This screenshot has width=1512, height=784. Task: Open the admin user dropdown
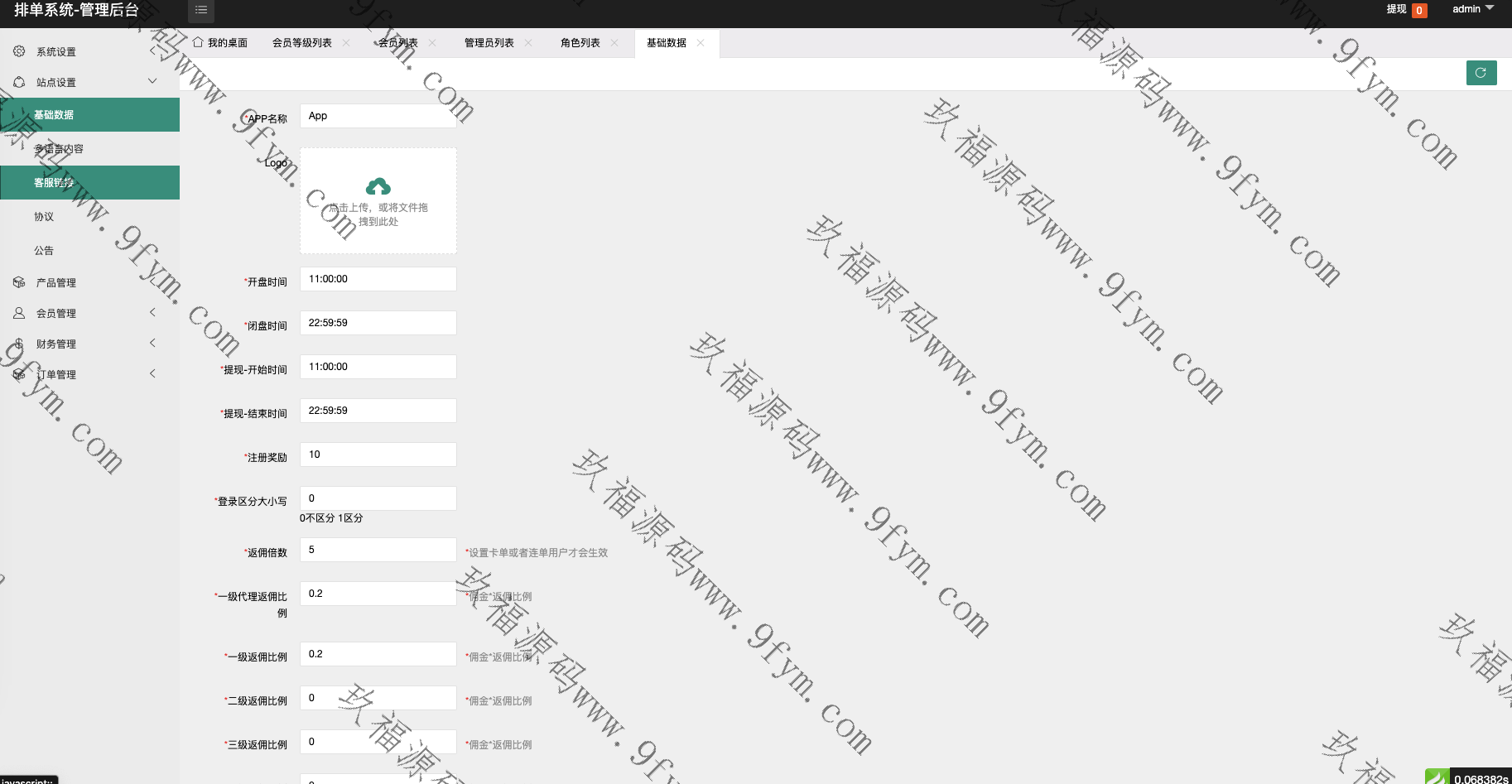pos(1473,9)
